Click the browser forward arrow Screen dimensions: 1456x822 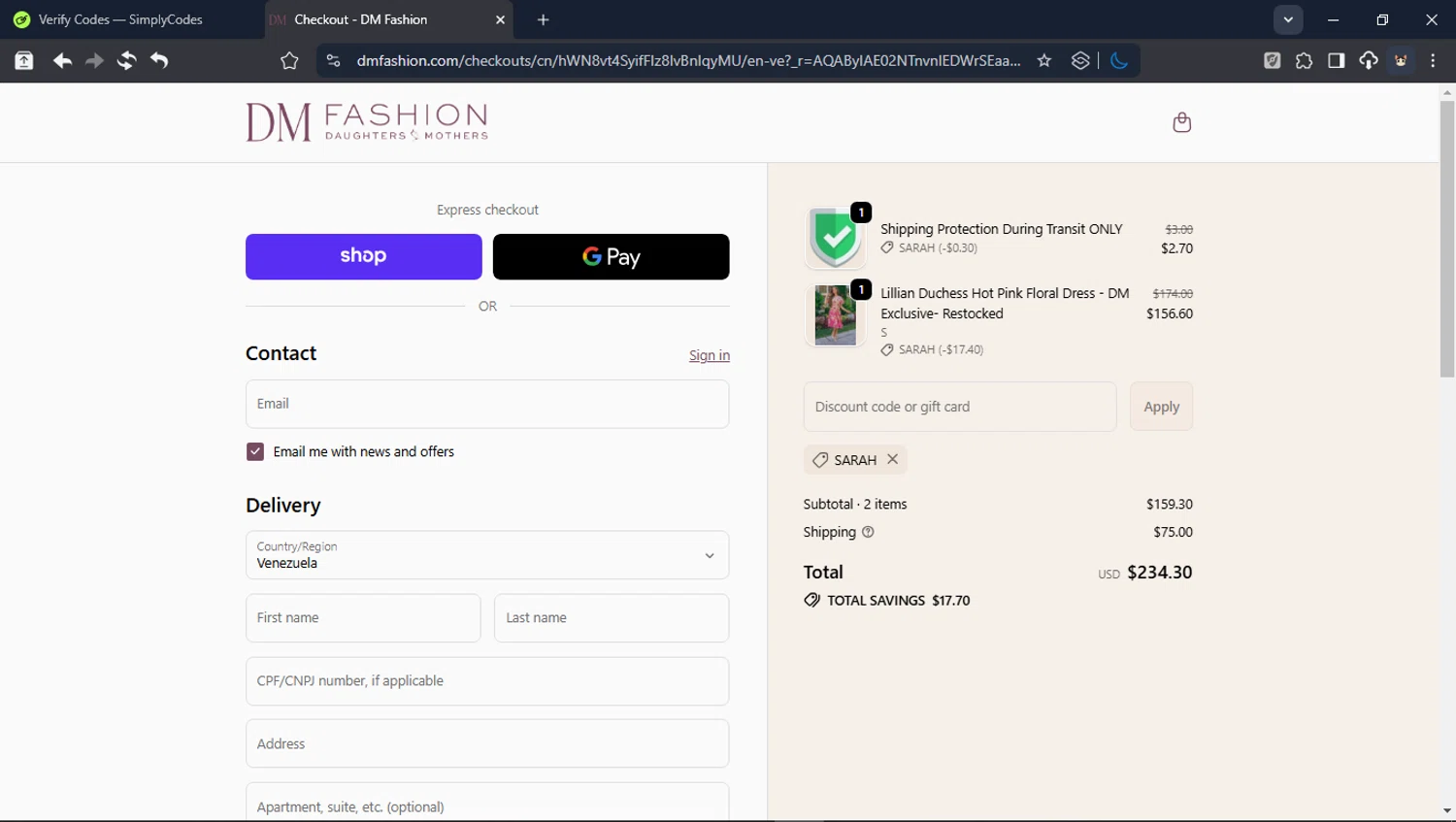[94, 60]
